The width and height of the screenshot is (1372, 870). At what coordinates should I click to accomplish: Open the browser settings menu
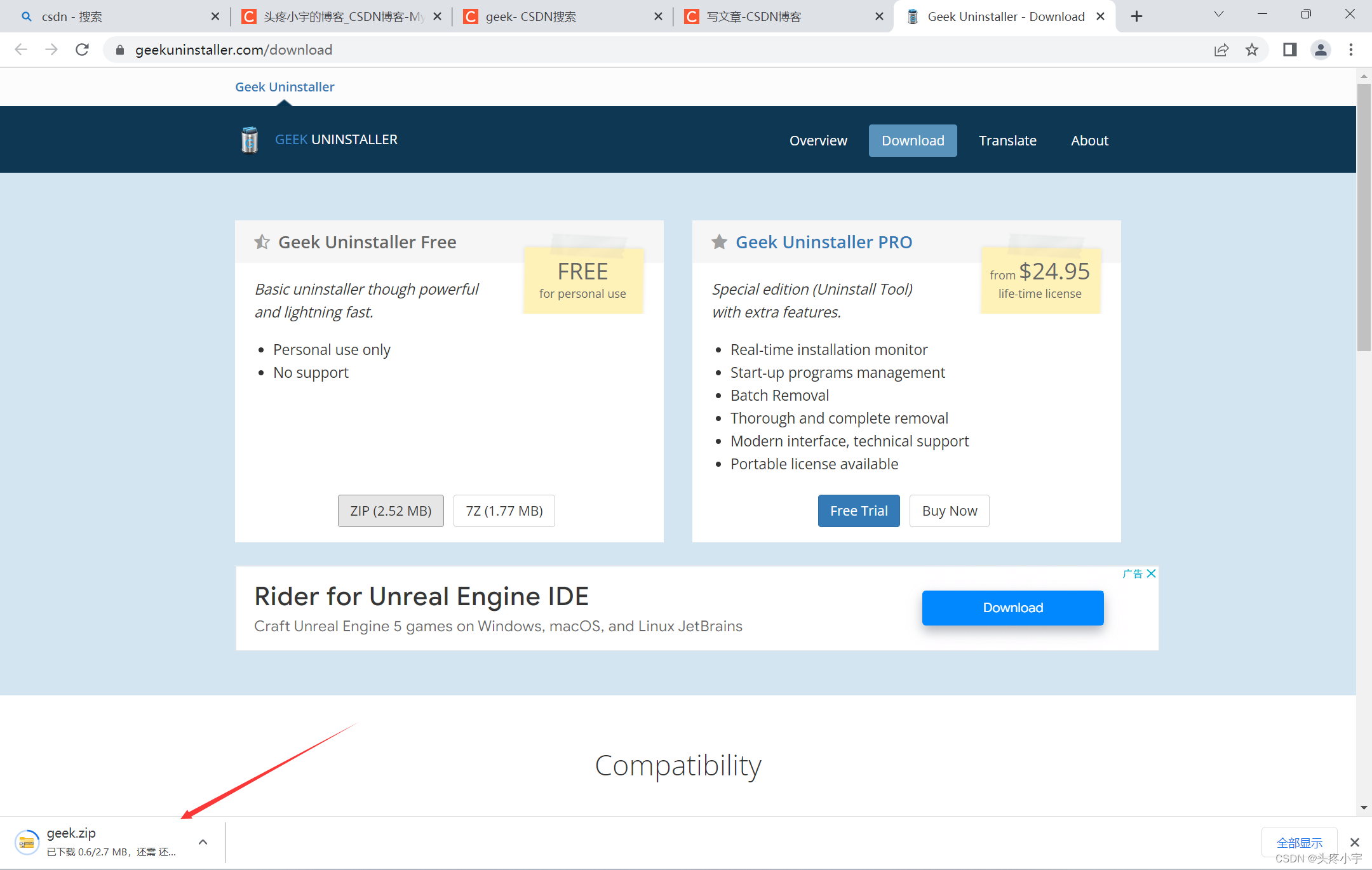[1350, 49]
